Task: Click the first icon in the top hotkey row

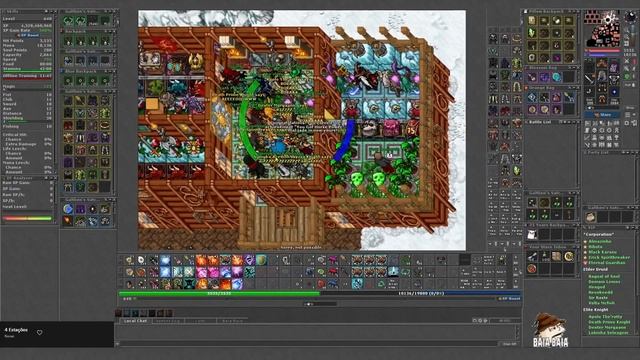Action: pyautogui.click(x=130, y=260)
